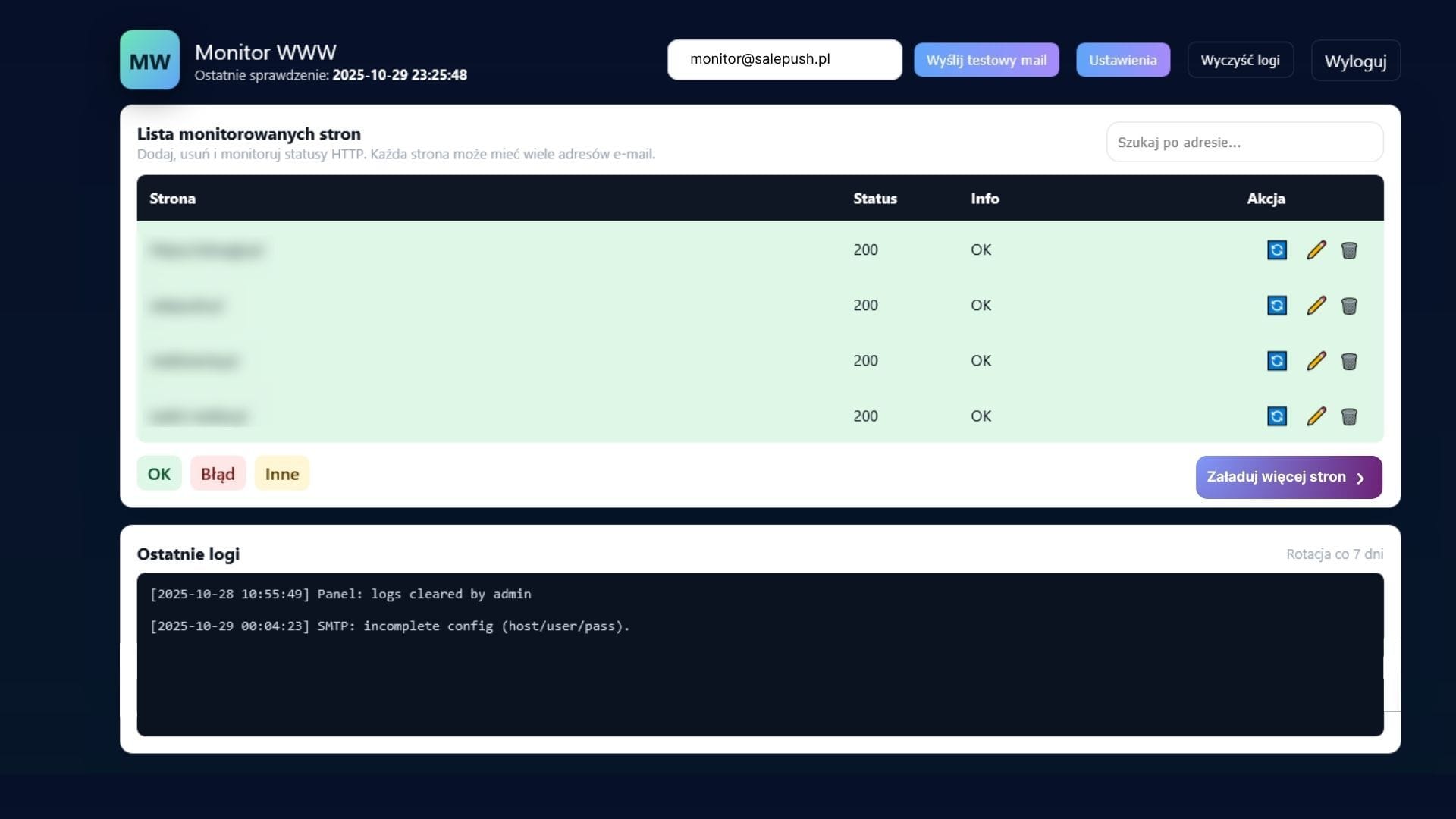Click Wyloguj to log out
Viewport: 1456px width, 819px height.
coord(1355,61)
